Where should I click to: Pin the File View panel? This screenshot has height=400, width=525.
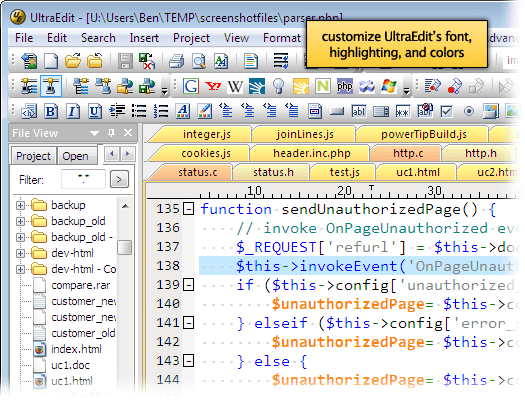tap(111, 133)
